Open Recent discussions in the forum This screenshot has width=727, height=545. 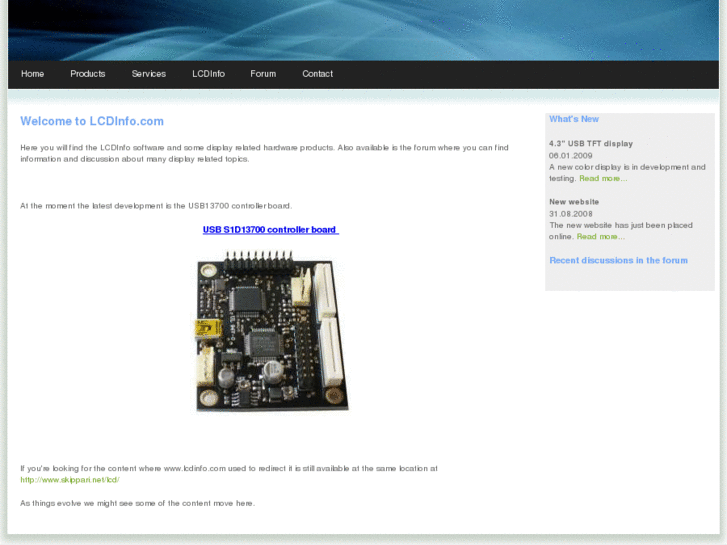click(x=619, y=260)
